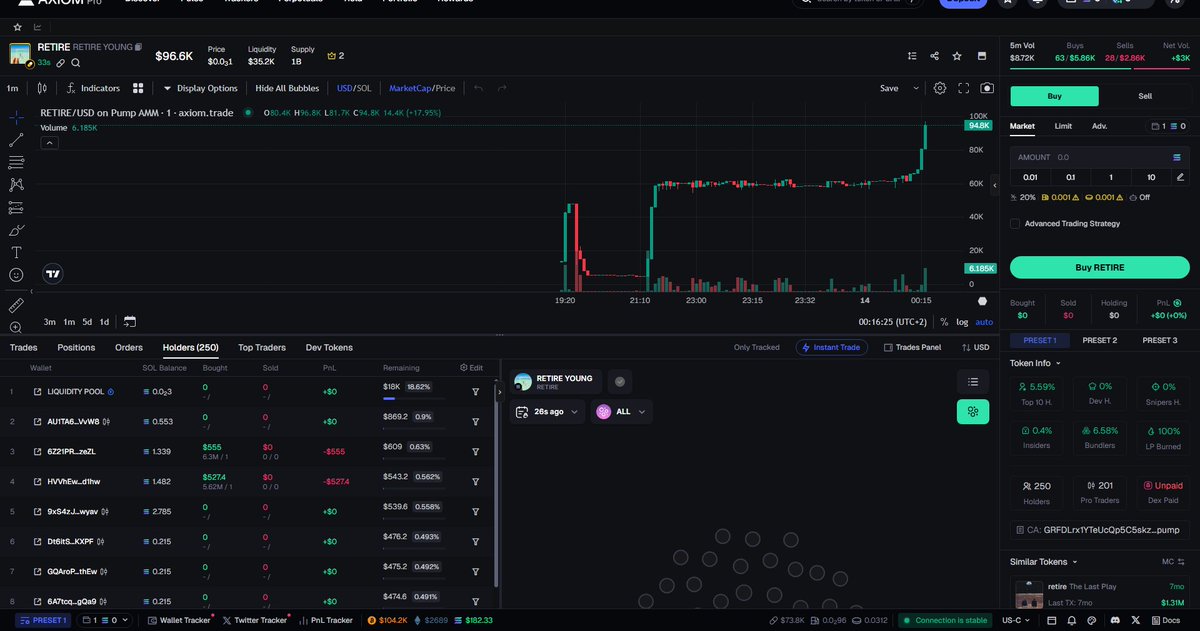Hide All Bubbles on chart
The image size is (1200, 631).
tap(286, 88)
